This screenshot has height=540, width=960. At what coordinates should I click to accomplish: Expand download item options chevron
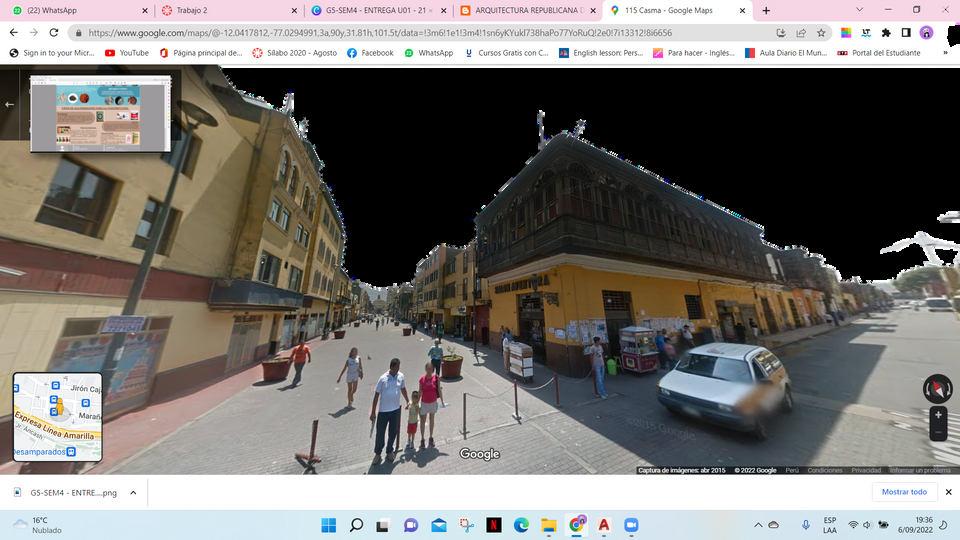pos(133,492)
